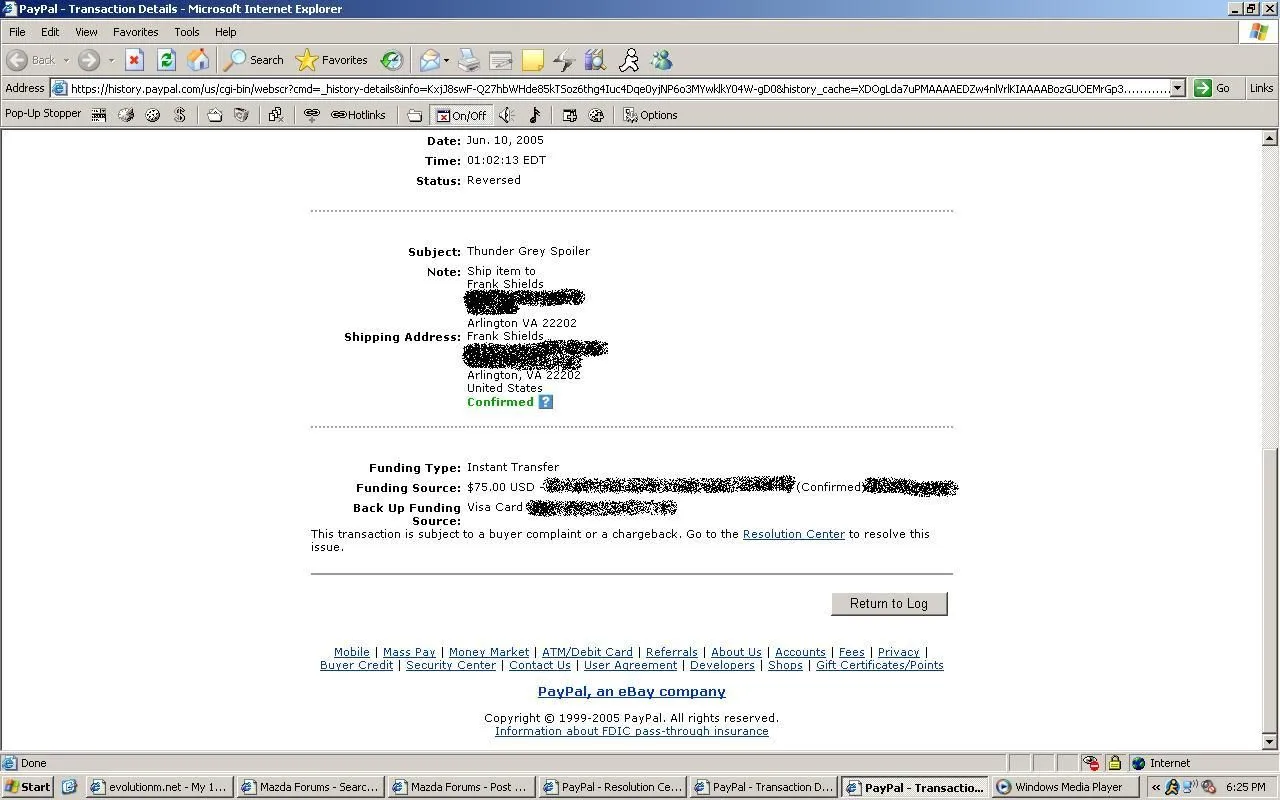This screenshot has height=800, width=1280.
Task: Expand hidden system tray icons chevron
Action: click(x=1156, y=787)
